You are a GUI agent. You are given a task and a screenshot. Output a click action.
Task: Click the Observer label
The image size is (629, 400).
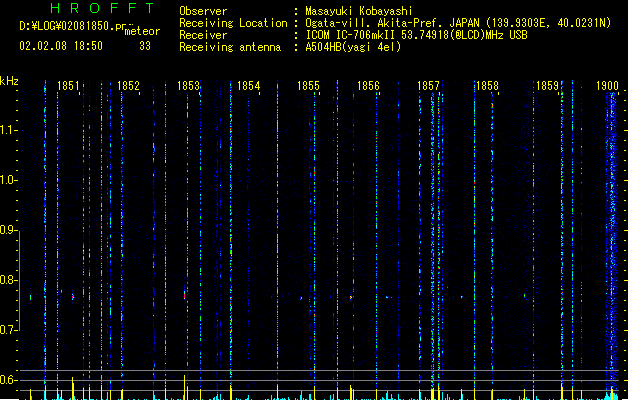click(x=203, y=11)
